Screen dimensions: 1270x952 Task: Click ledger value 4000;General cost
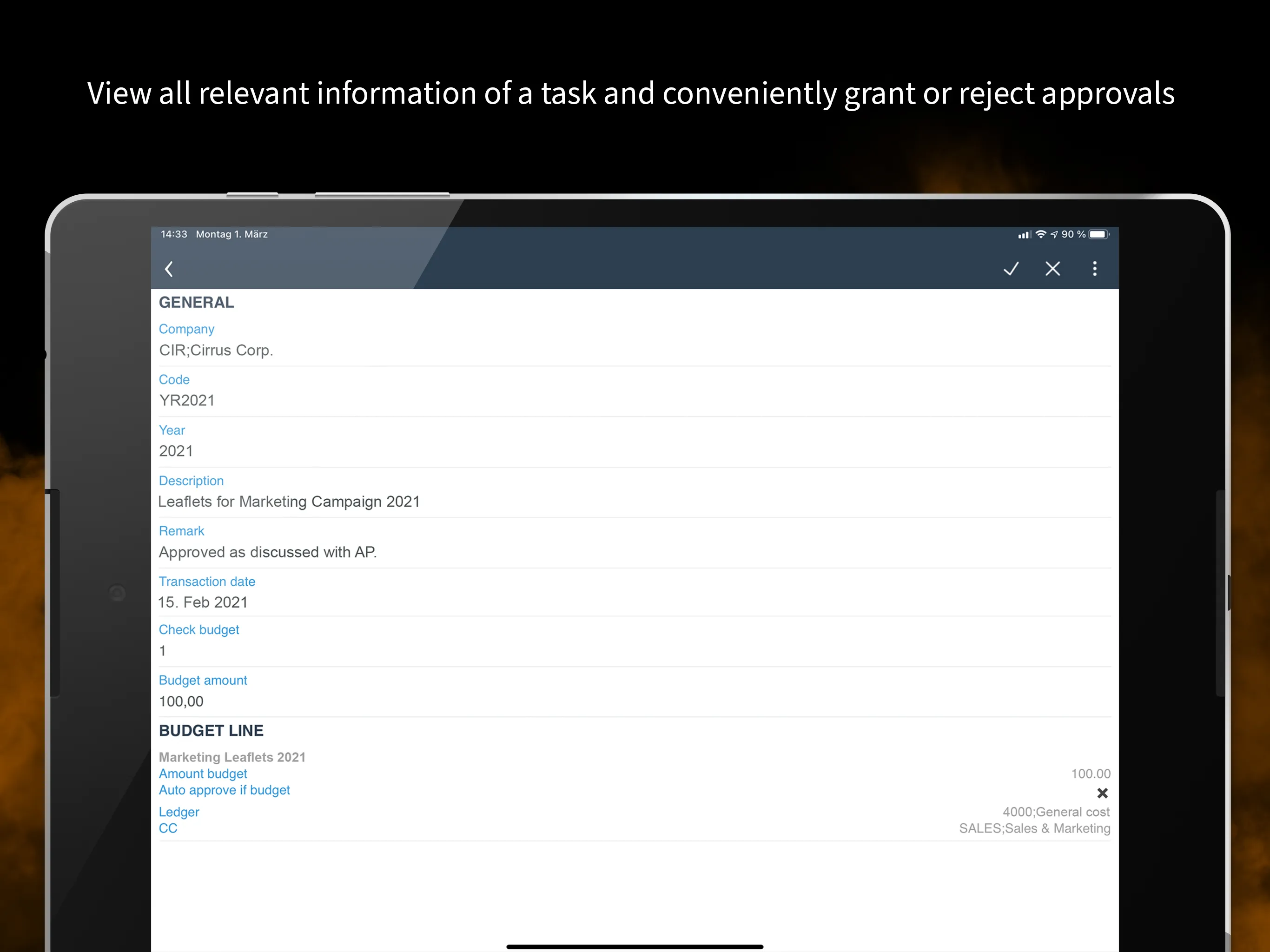pyautogui.click(x=1056, y=812)
